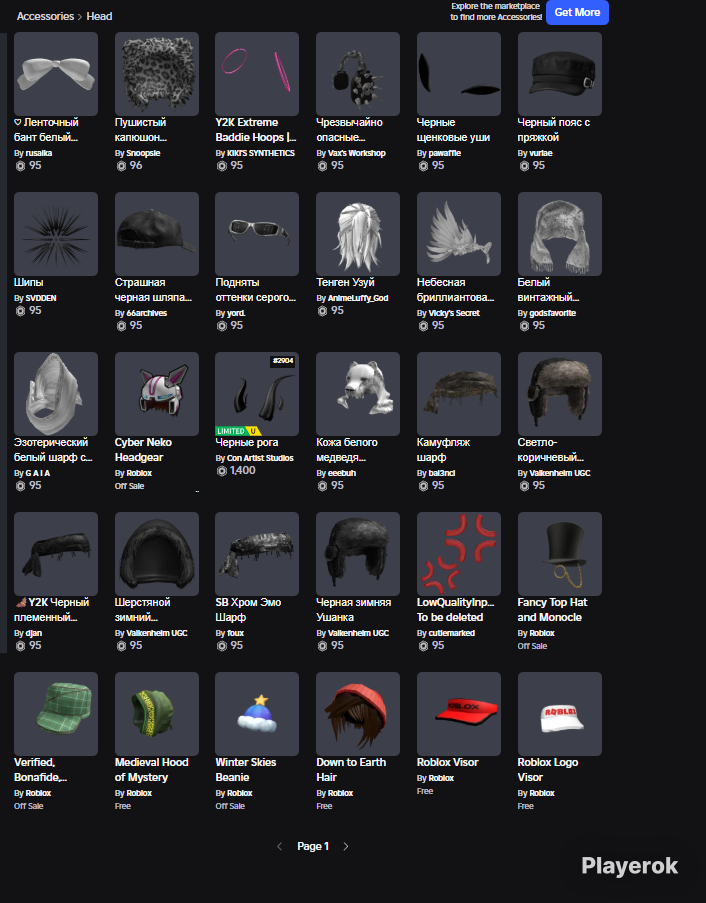Select the Cyber Neko Headgear thumbnail
The width and height of the screenshot is (706, 903).
(x=157, y=394)
